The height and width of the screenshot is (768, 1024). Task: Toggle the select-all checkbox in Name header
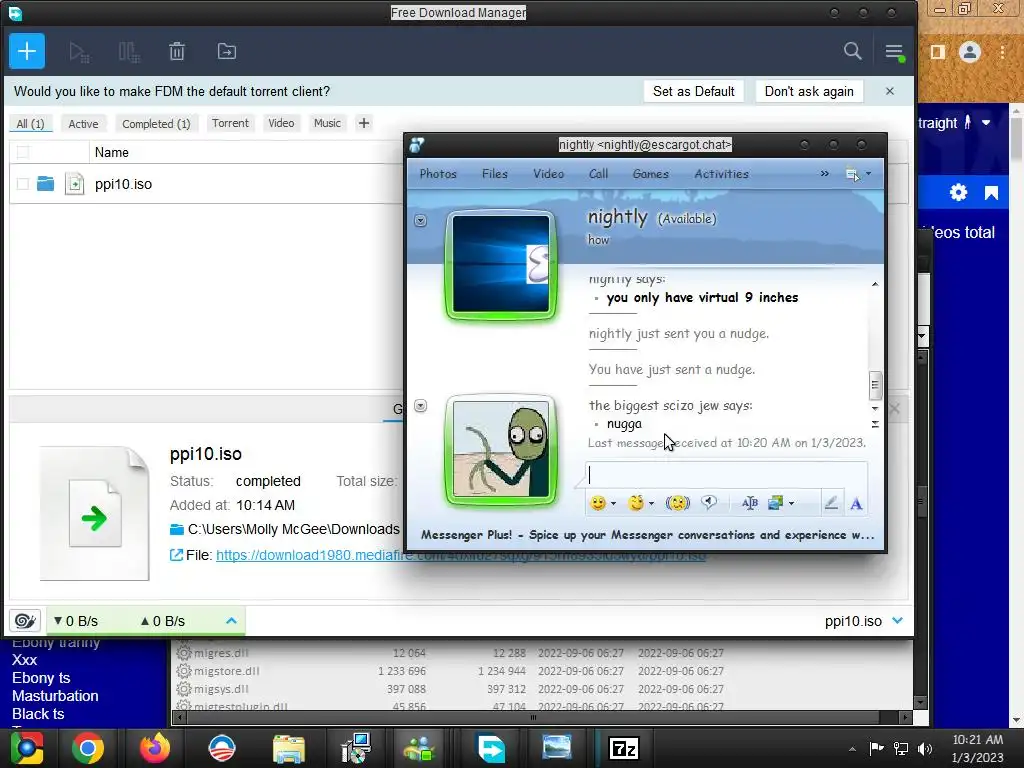point(23,152)
